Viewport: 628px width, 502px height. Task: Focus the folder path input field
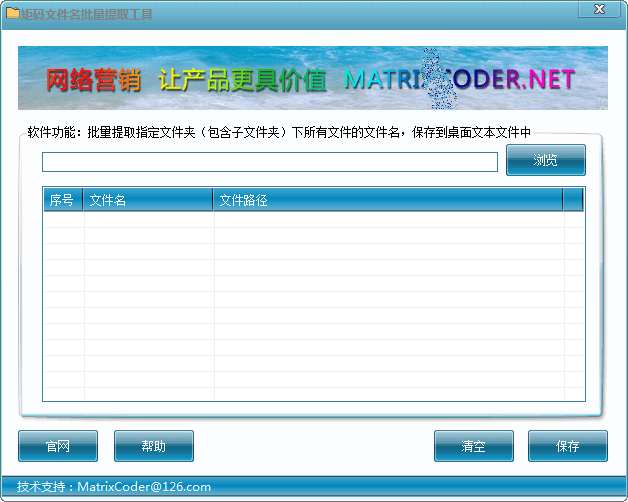tap(269, 162)
